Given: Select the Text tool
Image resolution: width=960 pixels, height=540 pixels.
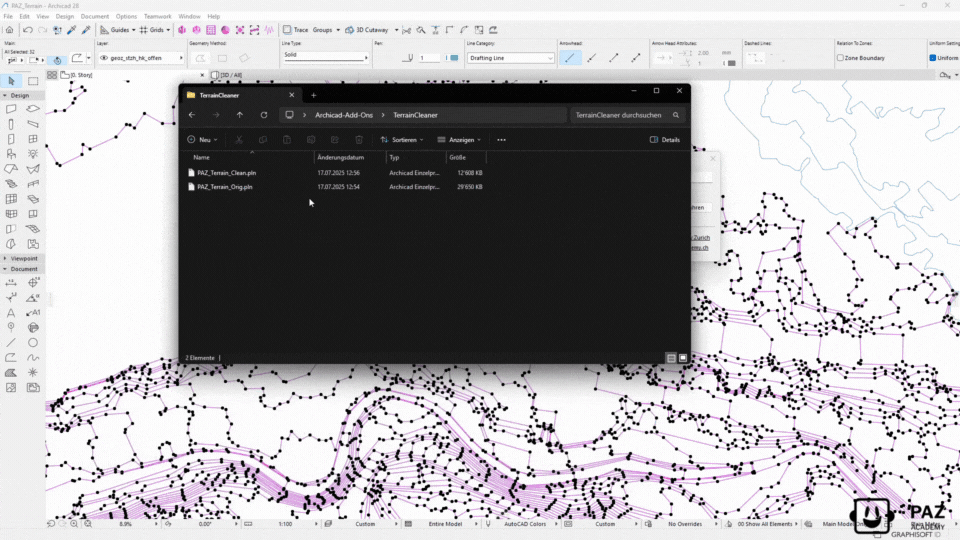Looking at the screenshot, I should 11,313.
